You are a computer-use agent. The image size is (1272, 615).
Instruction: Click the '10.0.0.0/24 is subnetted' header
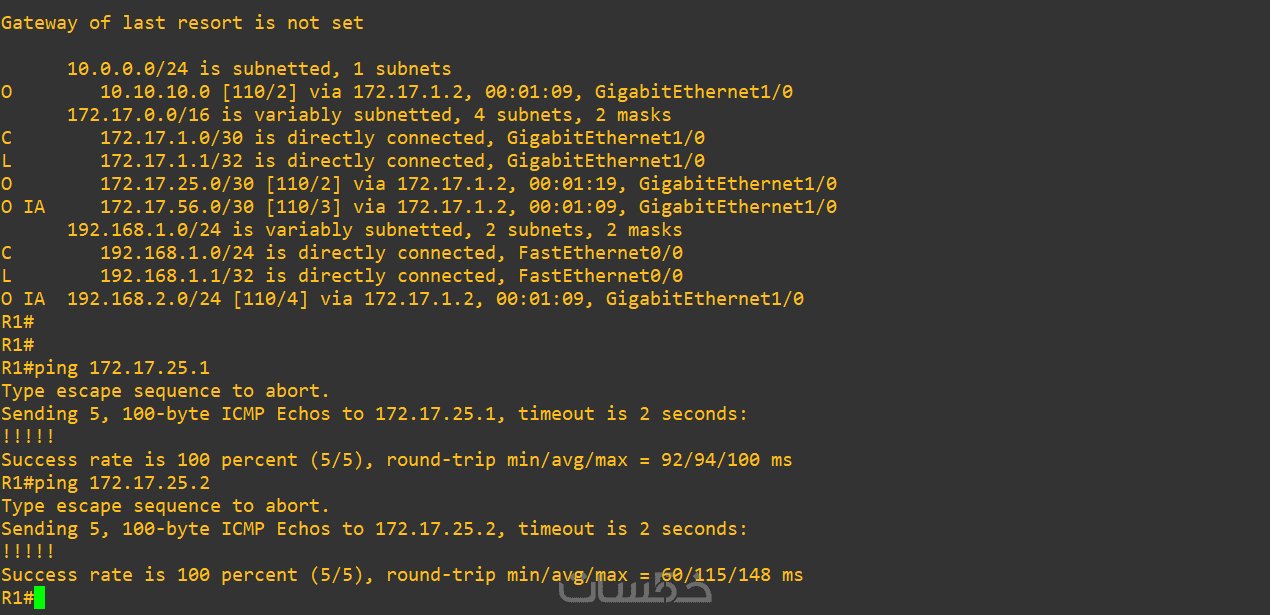point(258,69)
